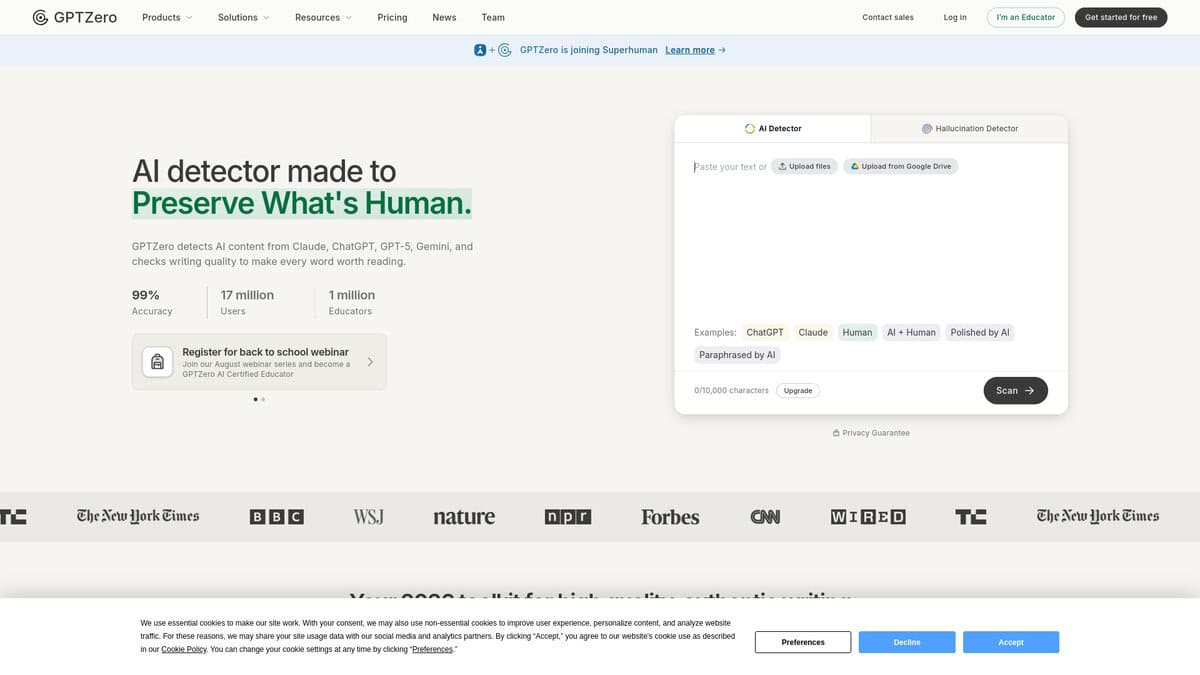Decline cookies
This screenshot has width=1200, height=675.
907,642
